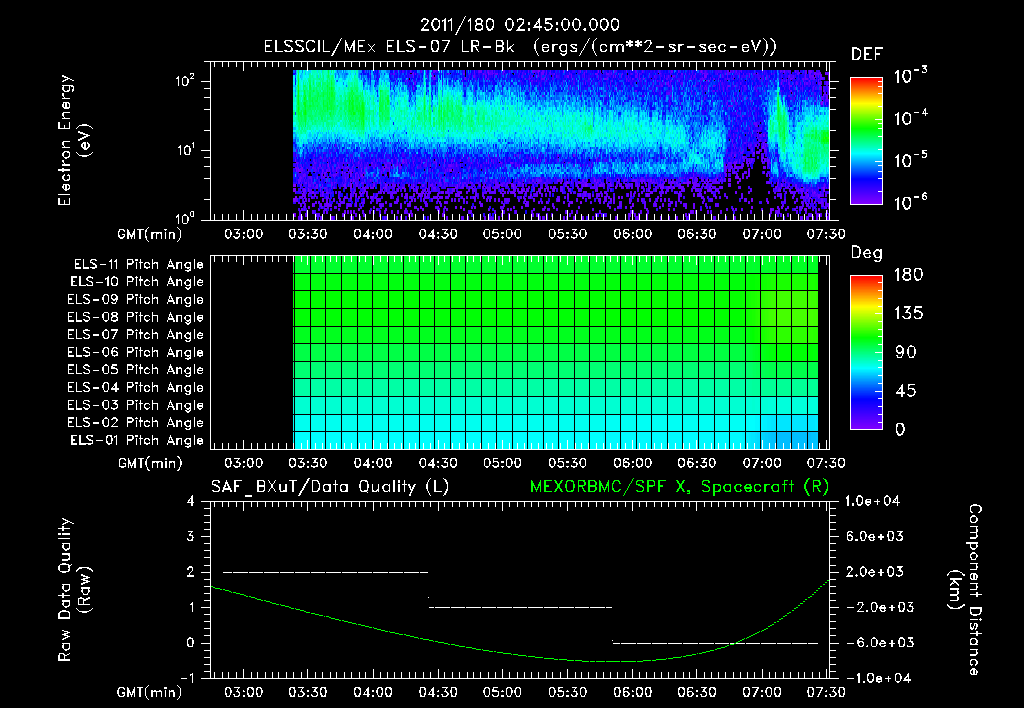This screenshot has width=1024, height=708.
Task: Click the 10^-4 tick on DEF scale
Action: pos(910,118)
